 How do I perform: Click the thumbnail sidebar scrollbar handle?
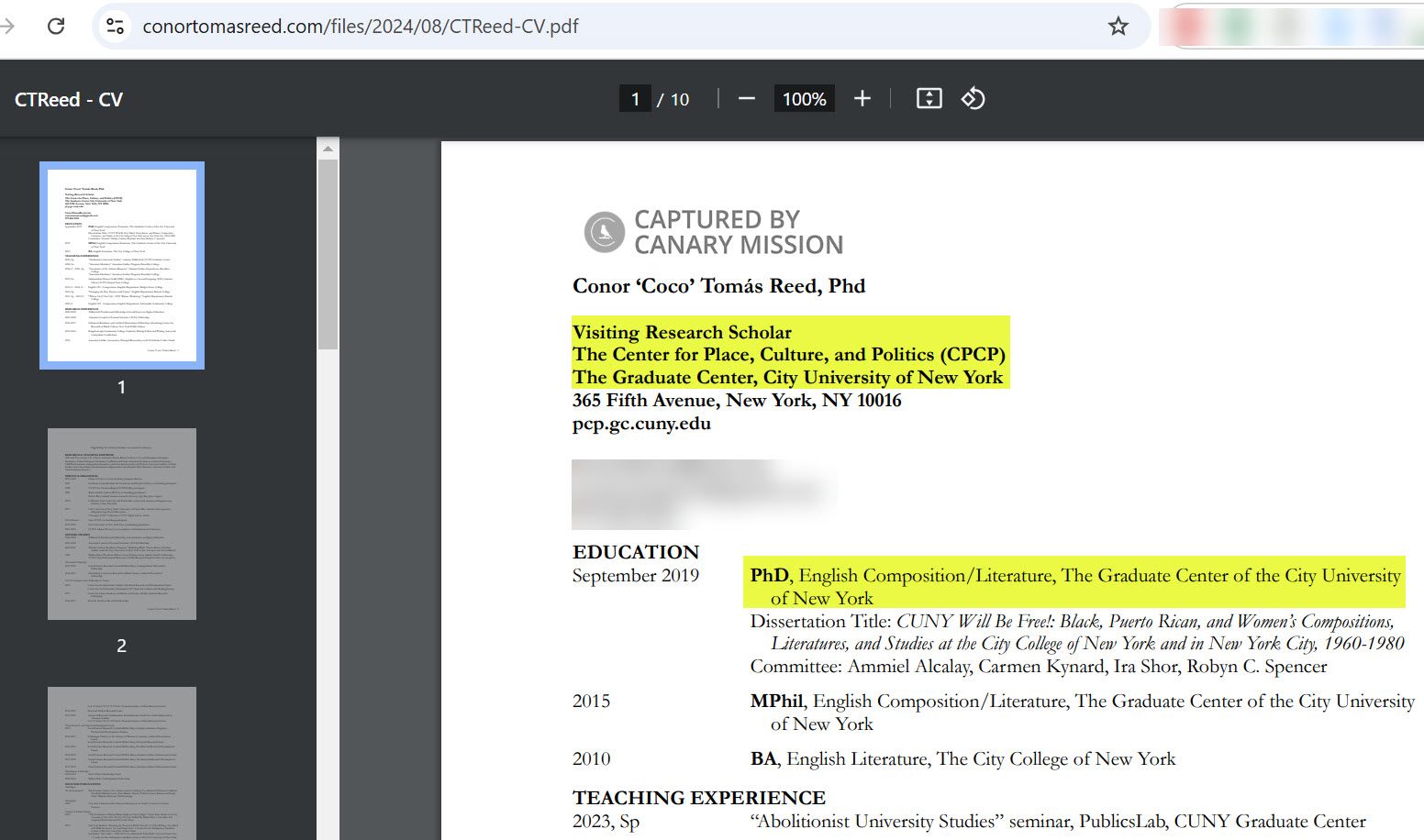point(328,252)
